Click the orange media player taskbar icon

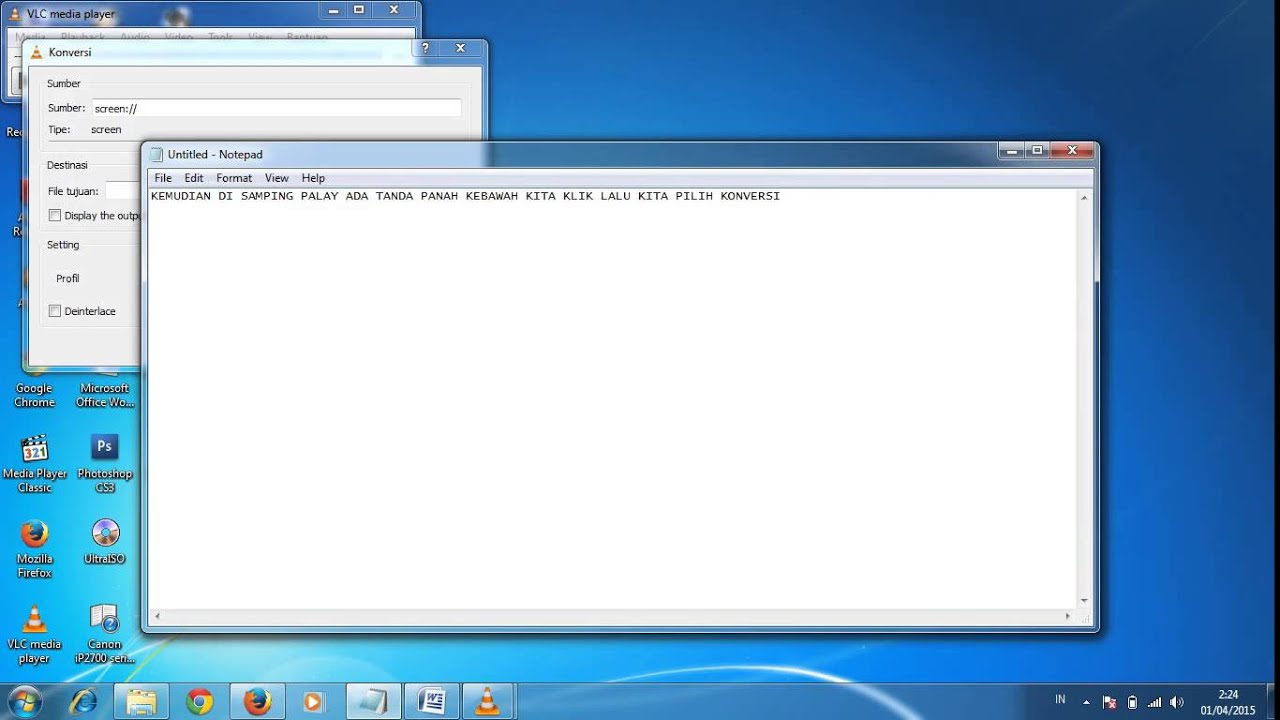(314, 701)
